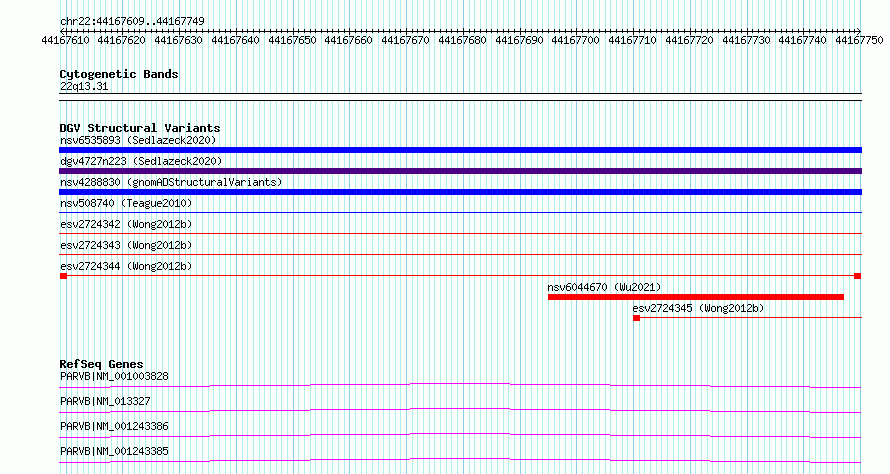The image size is (890, 474).
Task: Open nsv4288830 (gnomADStructuralVariants) label
Action: point(171,182)
